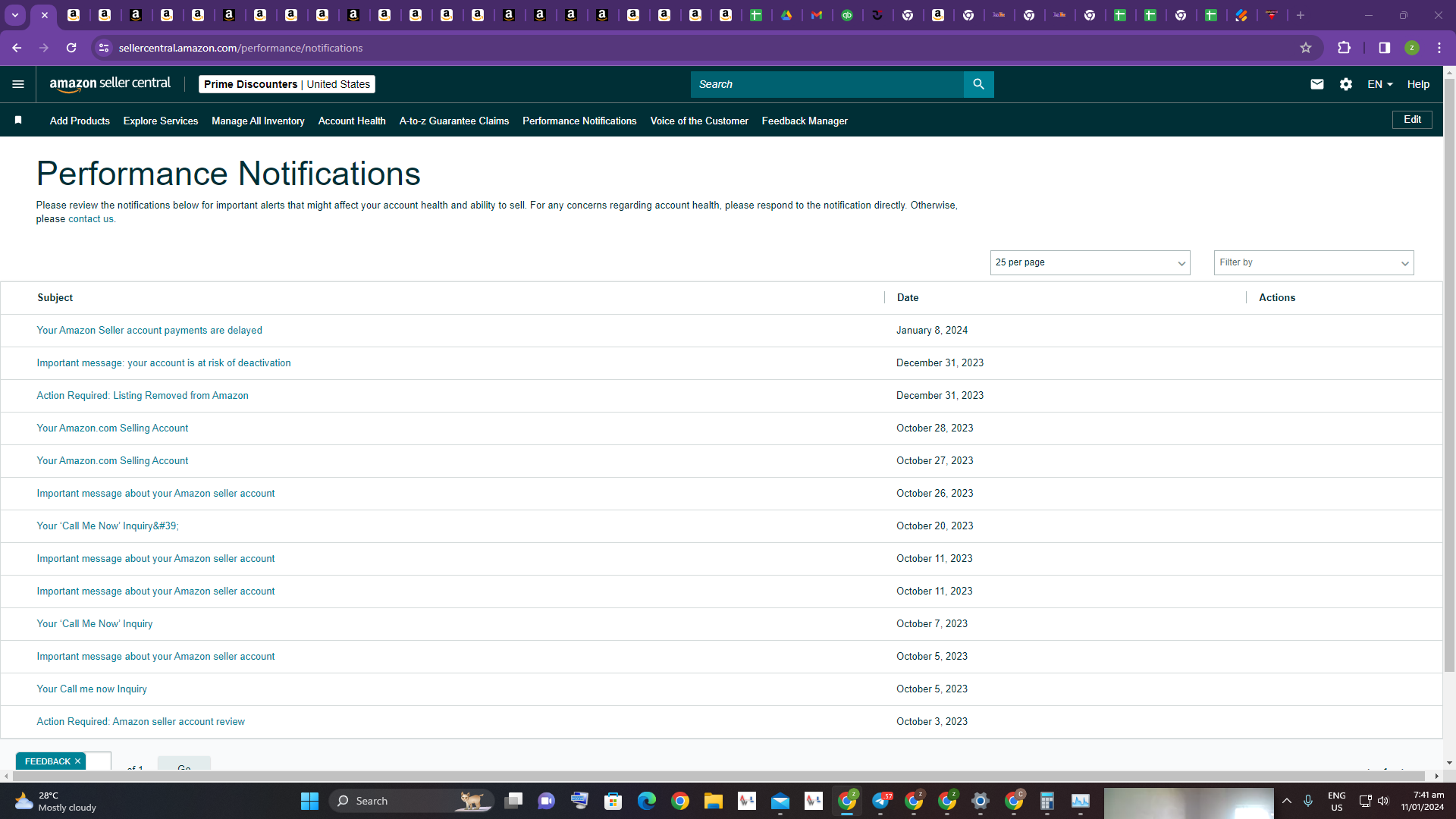This screenshot has width=1456, height=819.
Task: Open the Chrome profile avatar
Action: [x=1412, y=48]
